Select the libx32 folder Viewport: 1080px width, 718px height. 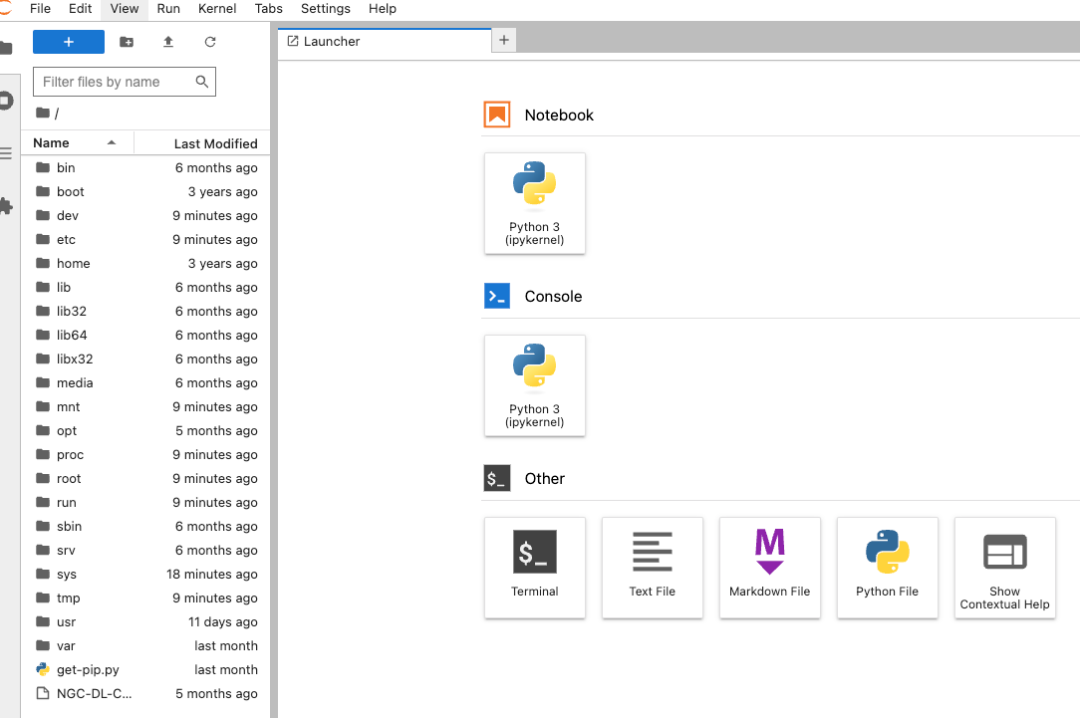(145, 359)
